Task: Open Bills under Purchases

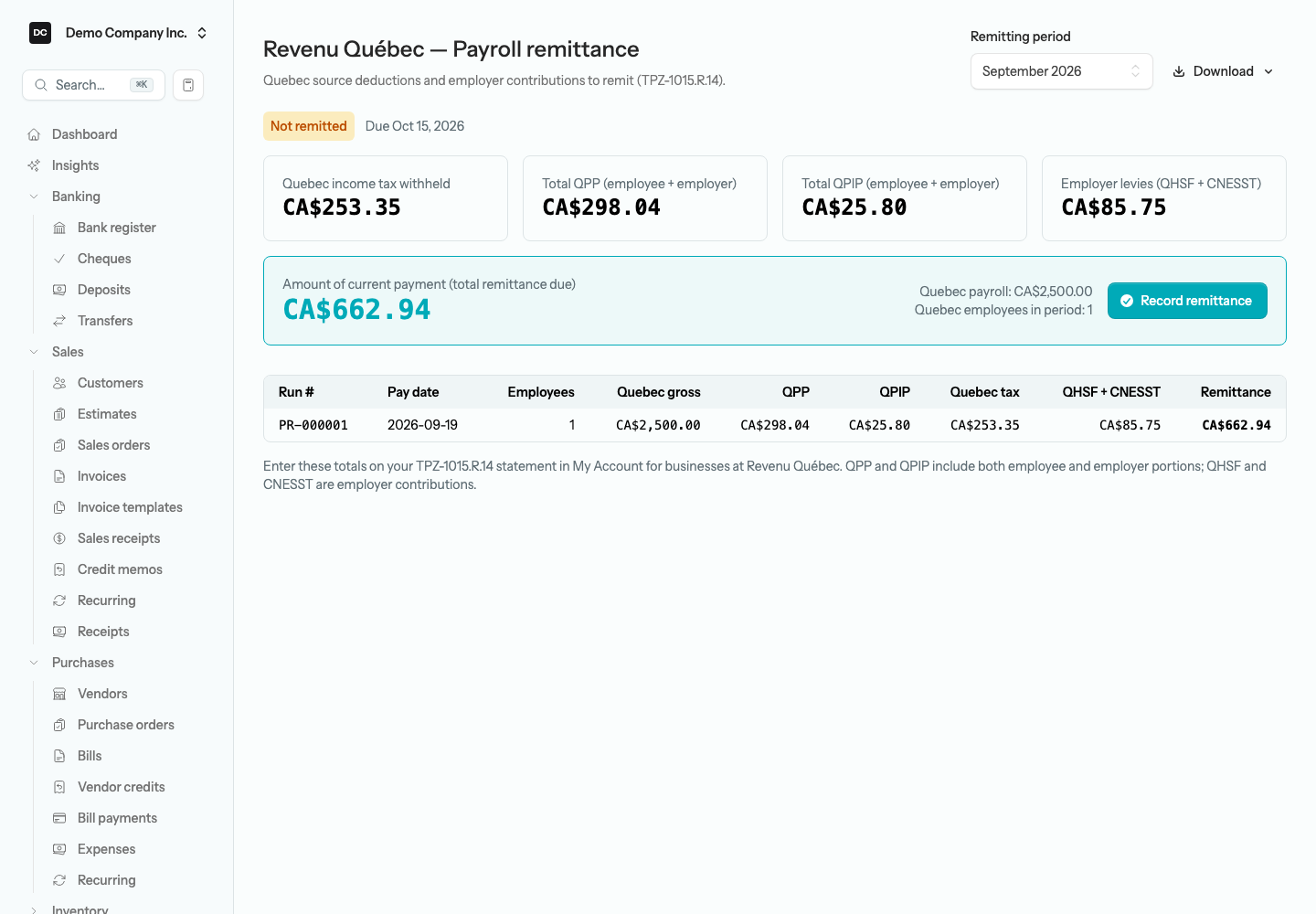Action: [x=90, y=756]
